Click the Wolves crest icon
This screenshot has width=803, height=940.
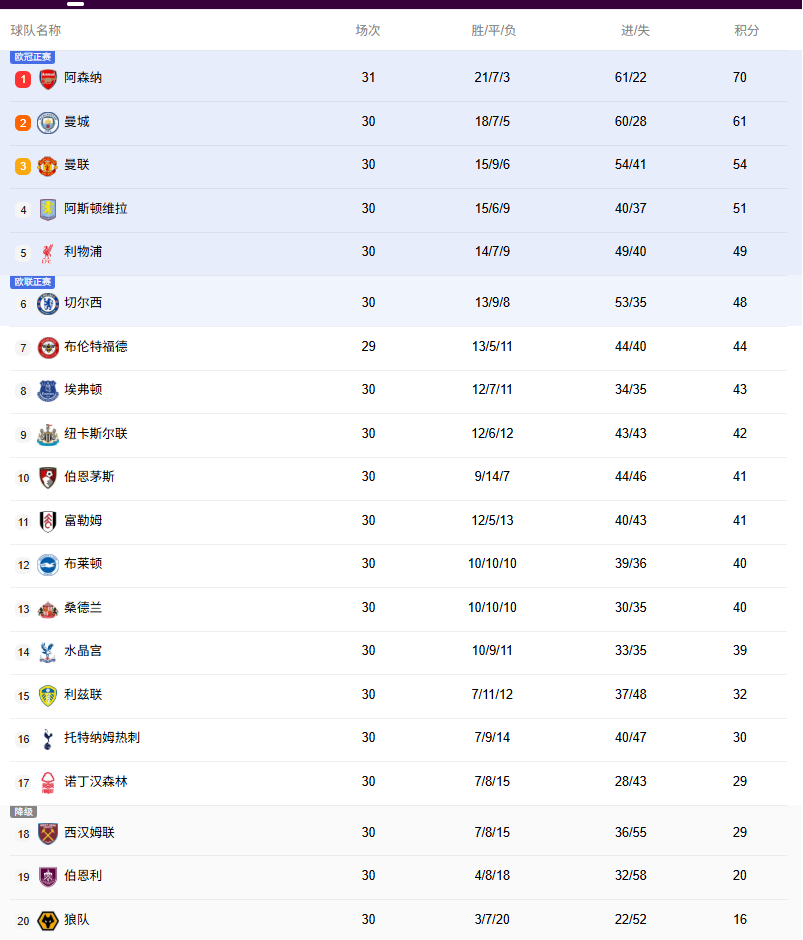point(48,920)
